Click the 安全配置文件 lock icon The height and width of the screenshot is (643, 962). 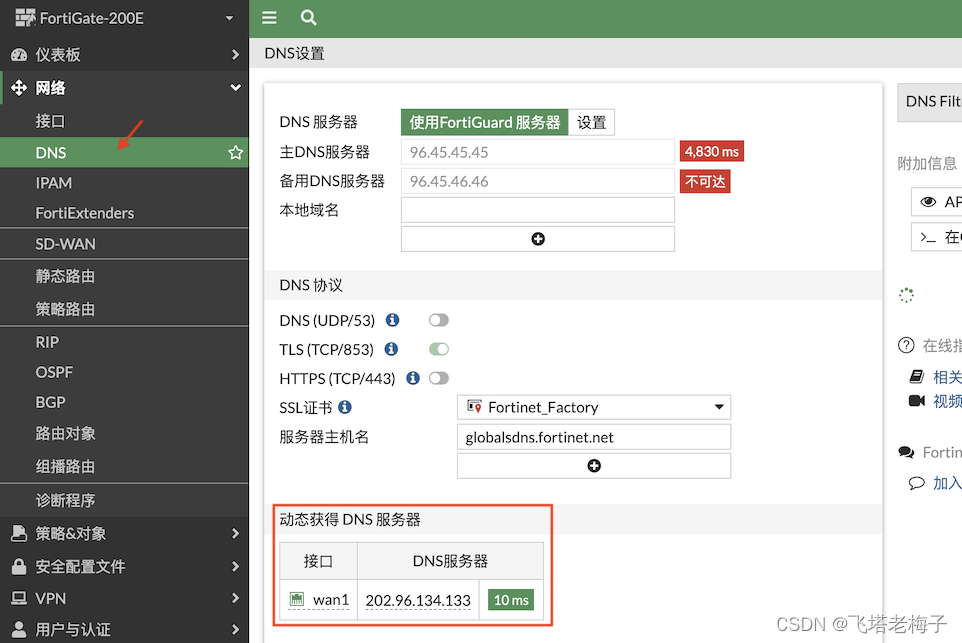pyautogui.click(x=19, y=566)
